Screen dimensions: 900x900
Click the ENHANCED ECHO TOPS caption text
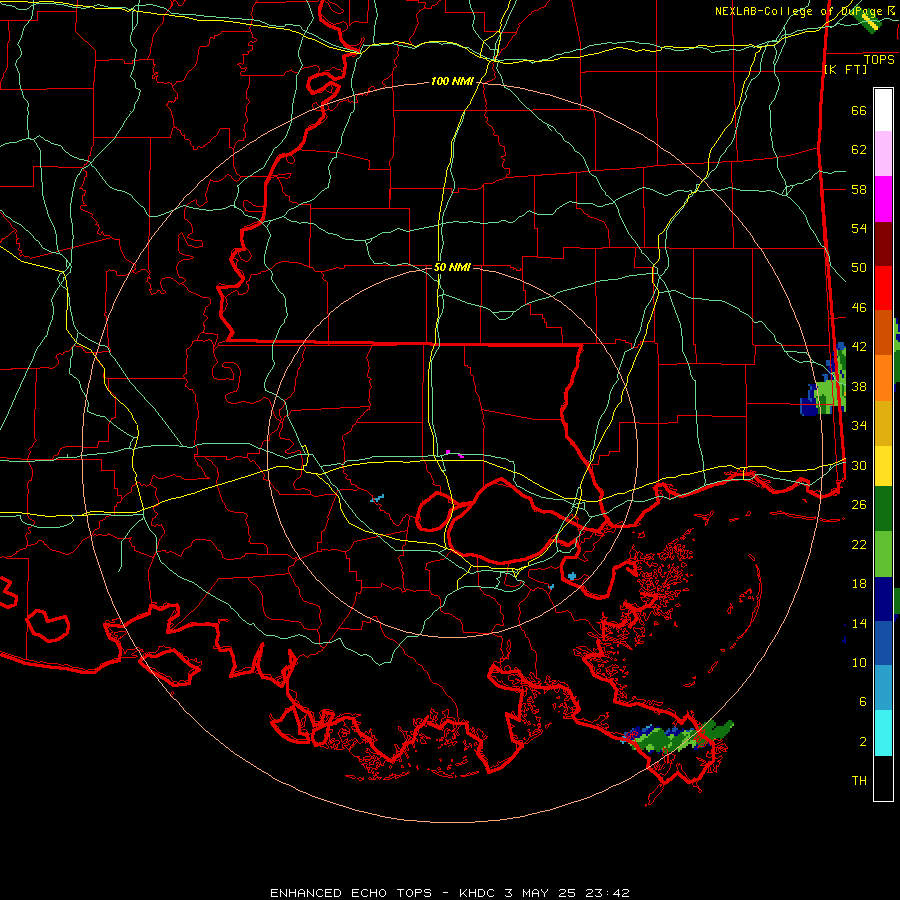351,893
